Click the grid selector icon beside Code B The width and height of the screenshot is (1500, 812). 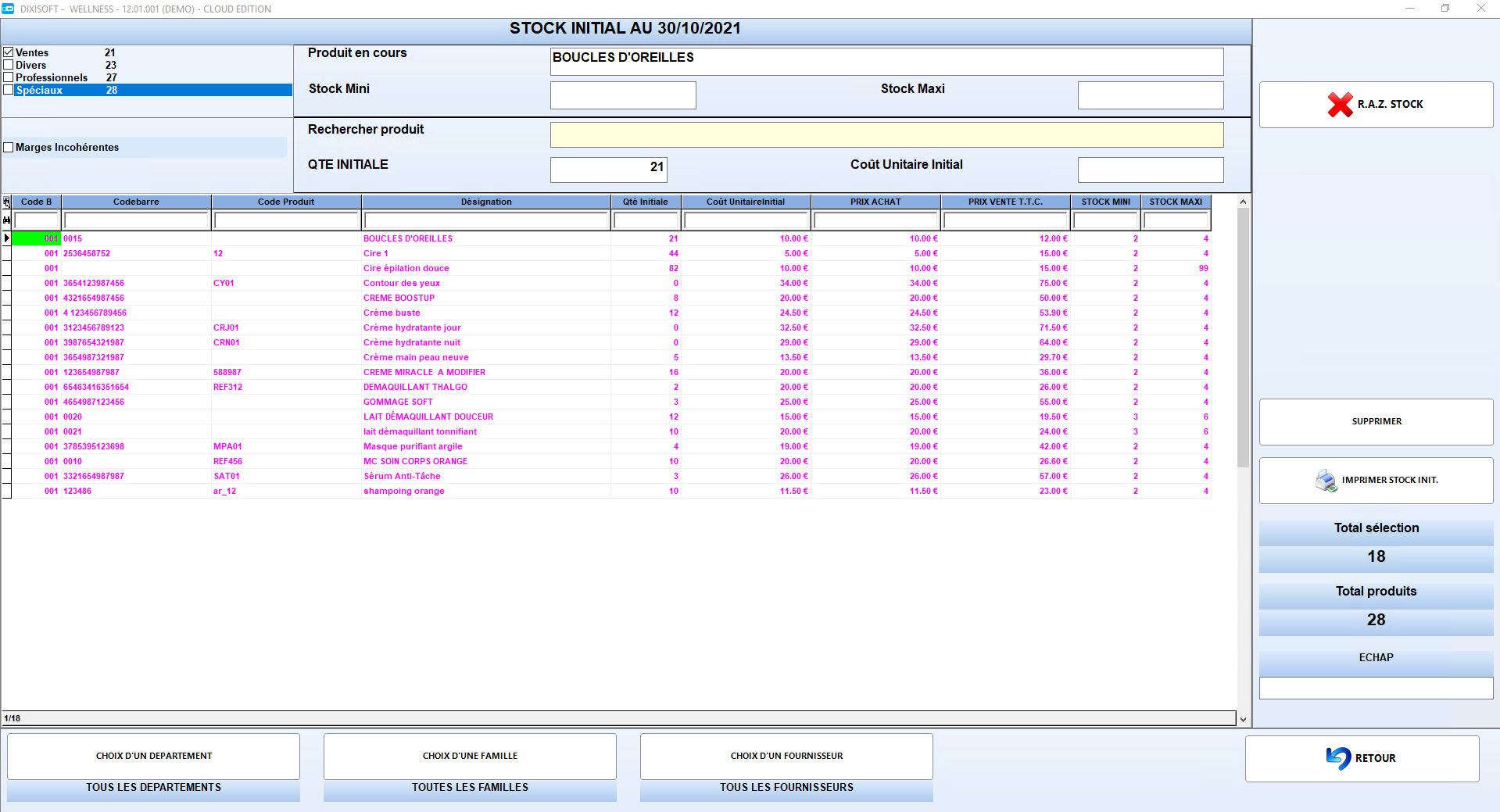click(7, 202)
